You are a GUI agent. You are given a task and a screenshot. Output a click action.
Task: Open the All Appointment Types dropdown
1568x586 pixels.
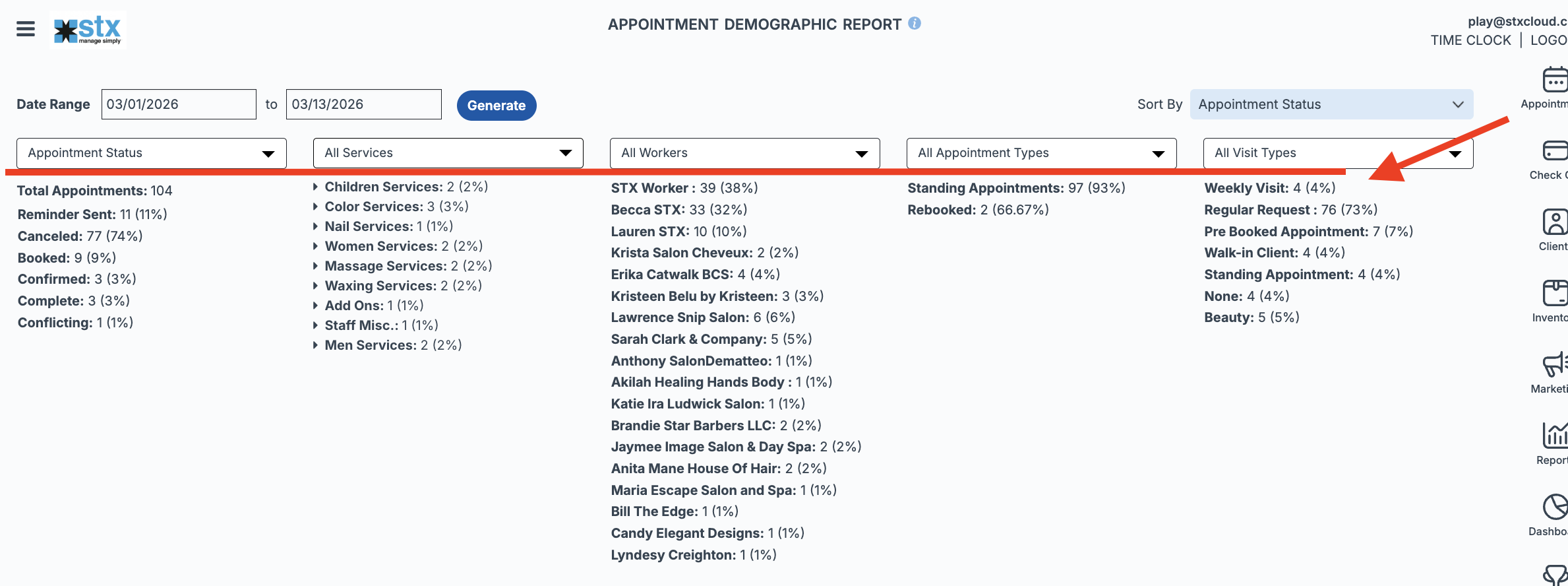coord(1041,153)
